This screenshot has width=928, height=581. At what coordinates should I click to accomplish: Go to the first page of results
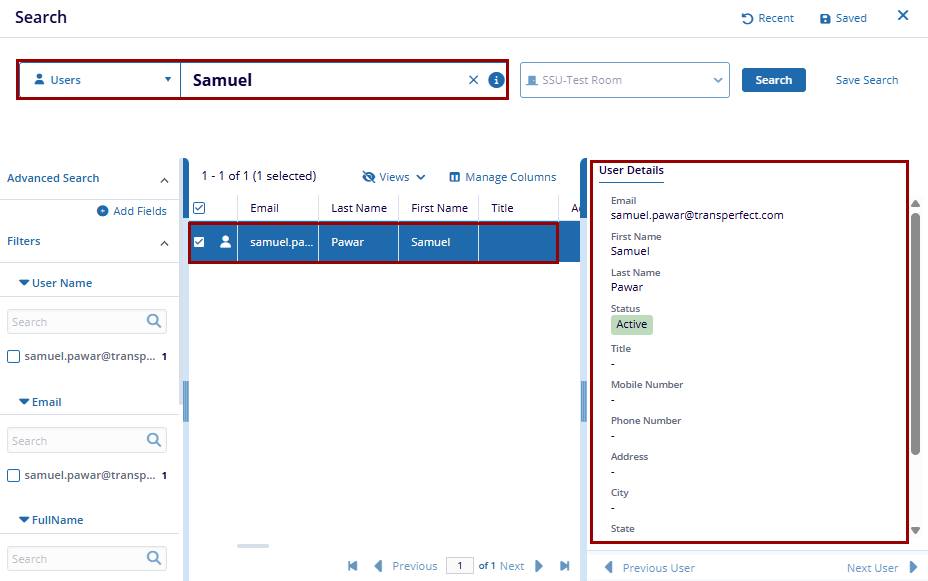point(353,566)
